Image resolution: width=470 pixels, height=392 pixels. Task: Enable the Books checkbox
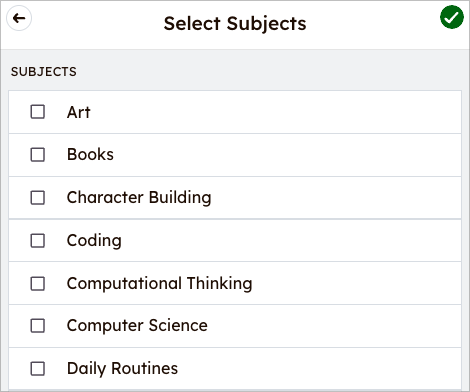pyautogui.click(x=38, y=155)
